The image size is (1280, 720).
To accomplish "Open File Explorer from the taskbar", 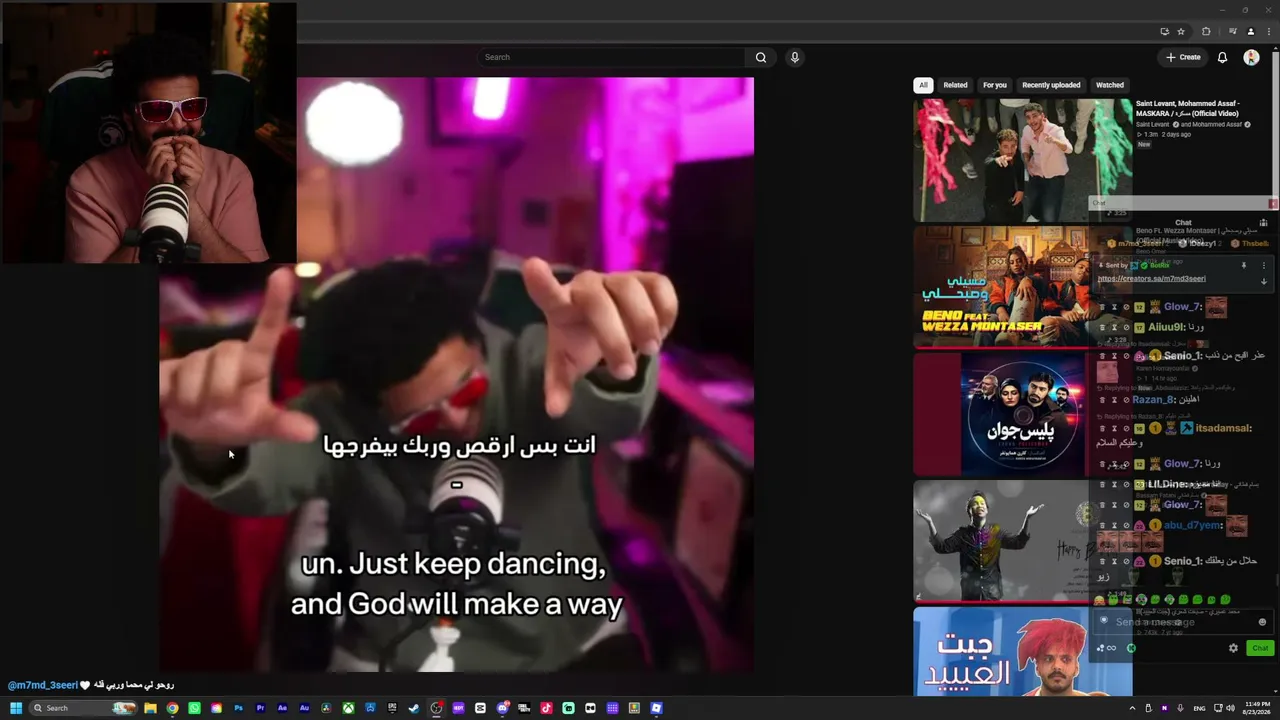I will coord(150,708).
